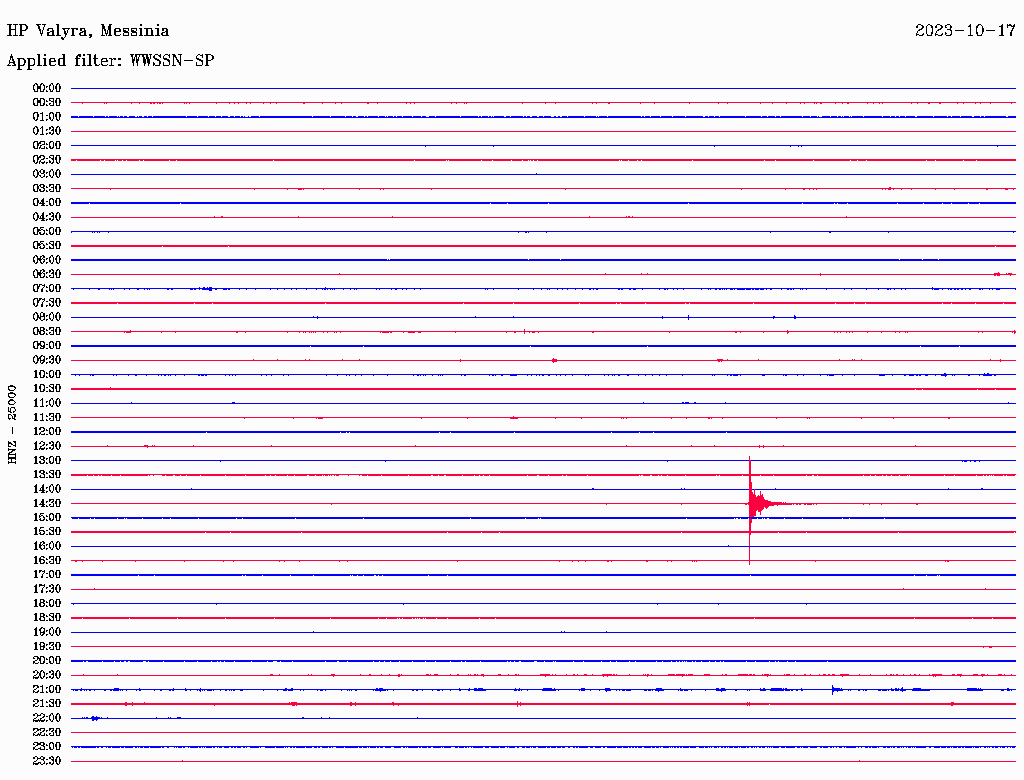Screen dimensions: 1024x780
Task: Select the 22:00 time label
Action: click(x=47, y=718)
